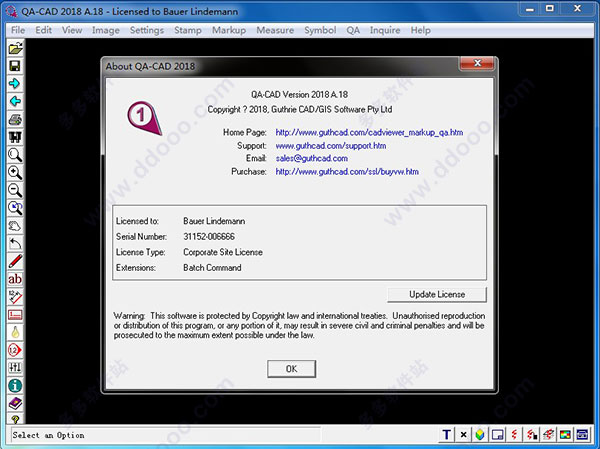The width and height of the screenshot is (600, 449).
Task: Click the numbered balloon logo in About dialog
Action: tap(144, 118)
